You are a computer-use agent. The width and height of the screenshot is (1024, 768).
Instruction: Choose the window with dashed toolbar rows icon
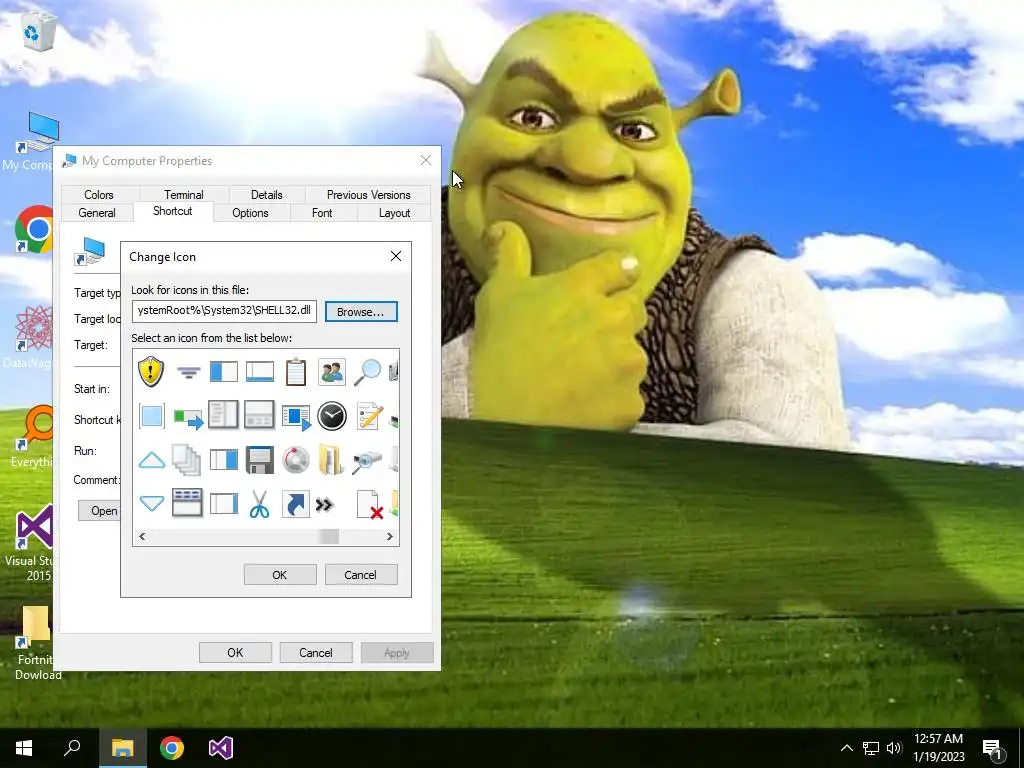pyautogui.click(x=187, y=503)
